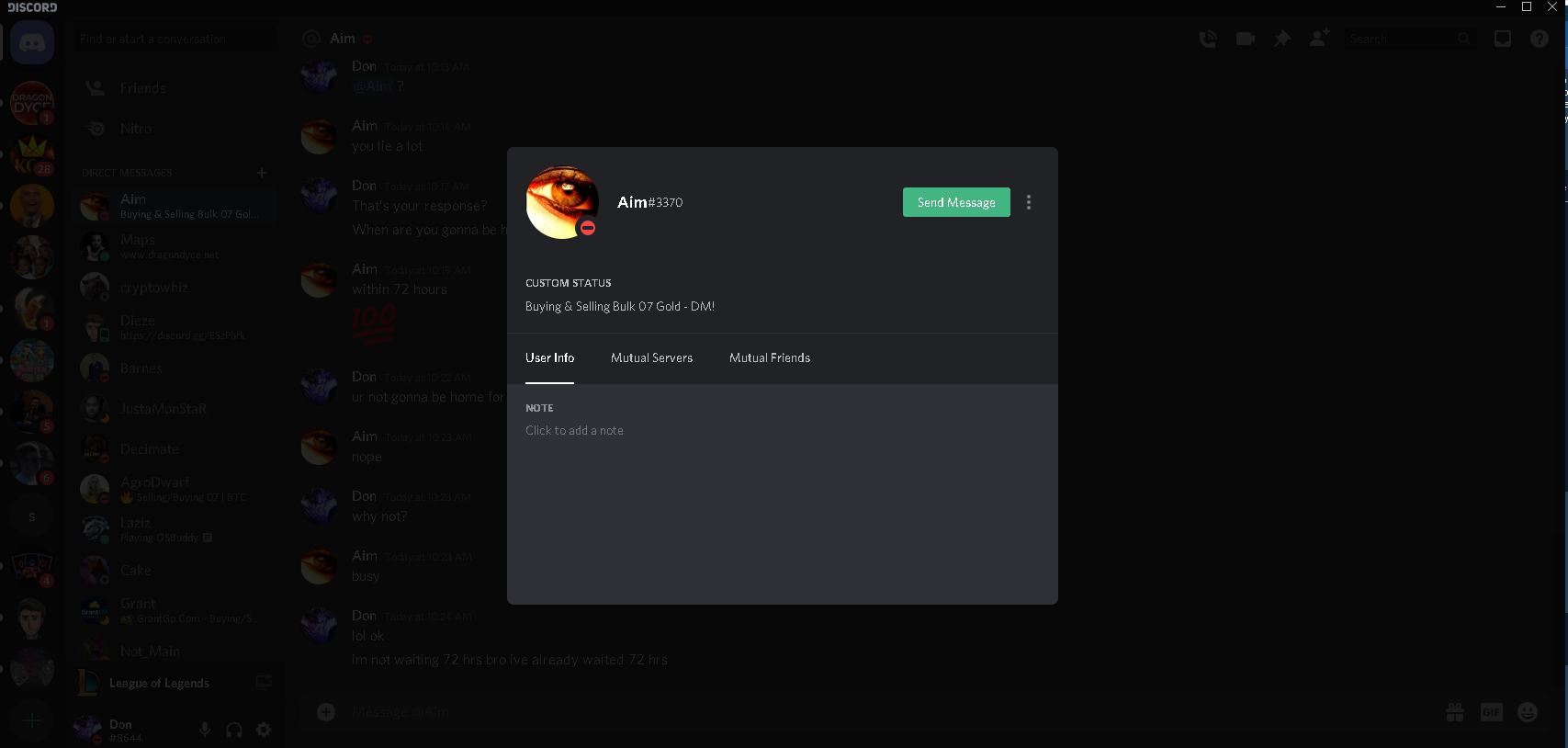
Task: Open the crown server icon with 28 badge
Action: 32,154
